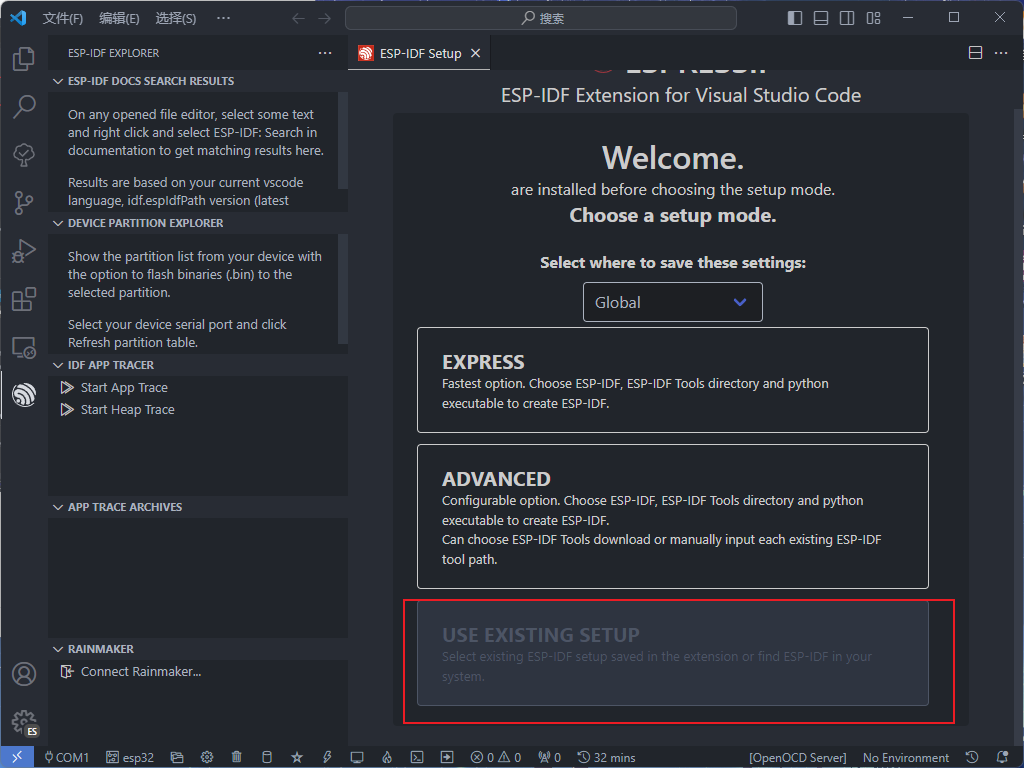Image resolution: width=1024 pixels, height=768 pixels.
Task: Click the flash device lightning icon
Action: pos(327,758)
